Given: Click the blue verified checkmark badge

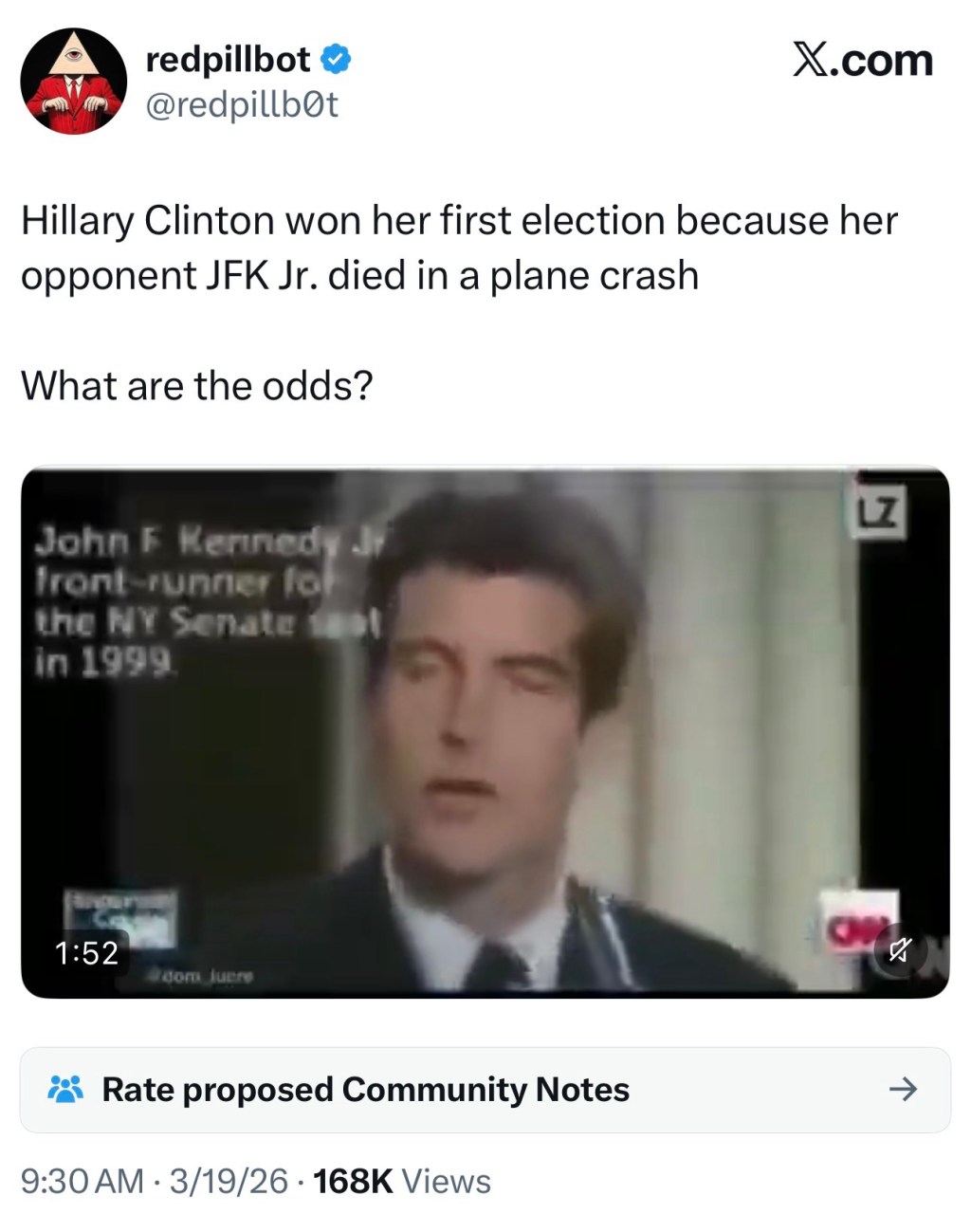Looking at the screenshot, I should (x=336, y=60).
